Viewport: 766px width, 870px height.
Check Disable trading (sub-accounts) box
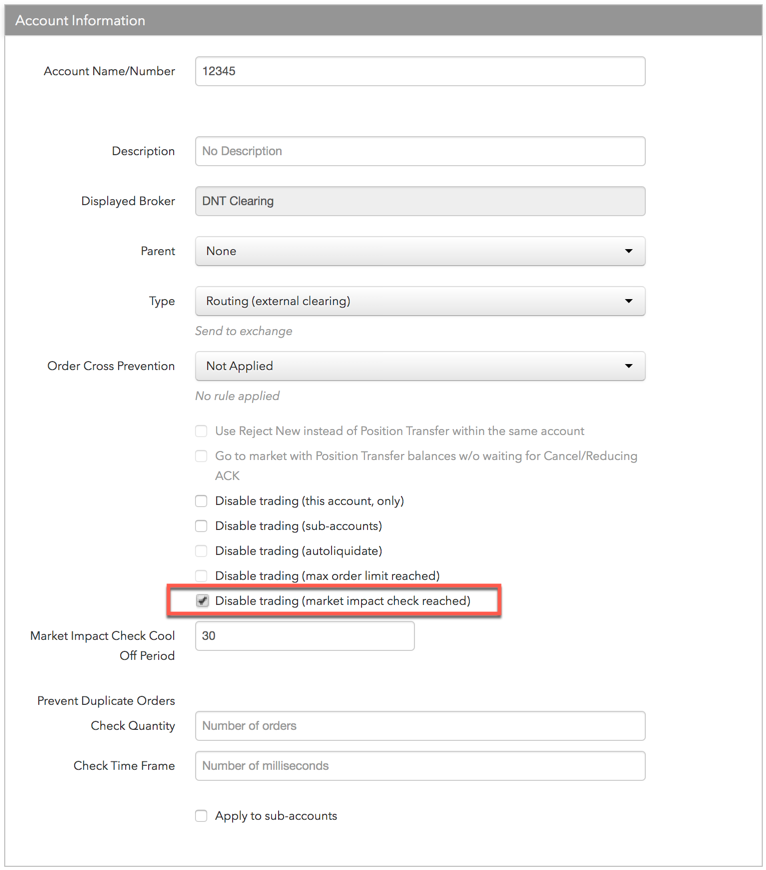pyautogui.click(x=201, y=526)
